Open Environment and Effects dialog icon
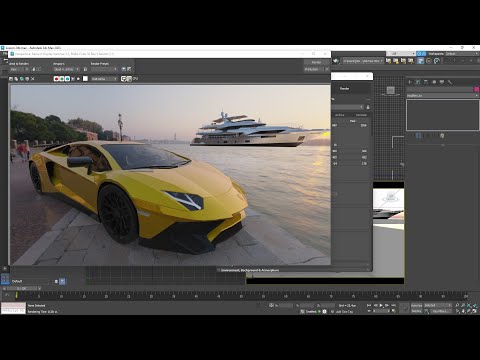 click(x=129, y=69)
